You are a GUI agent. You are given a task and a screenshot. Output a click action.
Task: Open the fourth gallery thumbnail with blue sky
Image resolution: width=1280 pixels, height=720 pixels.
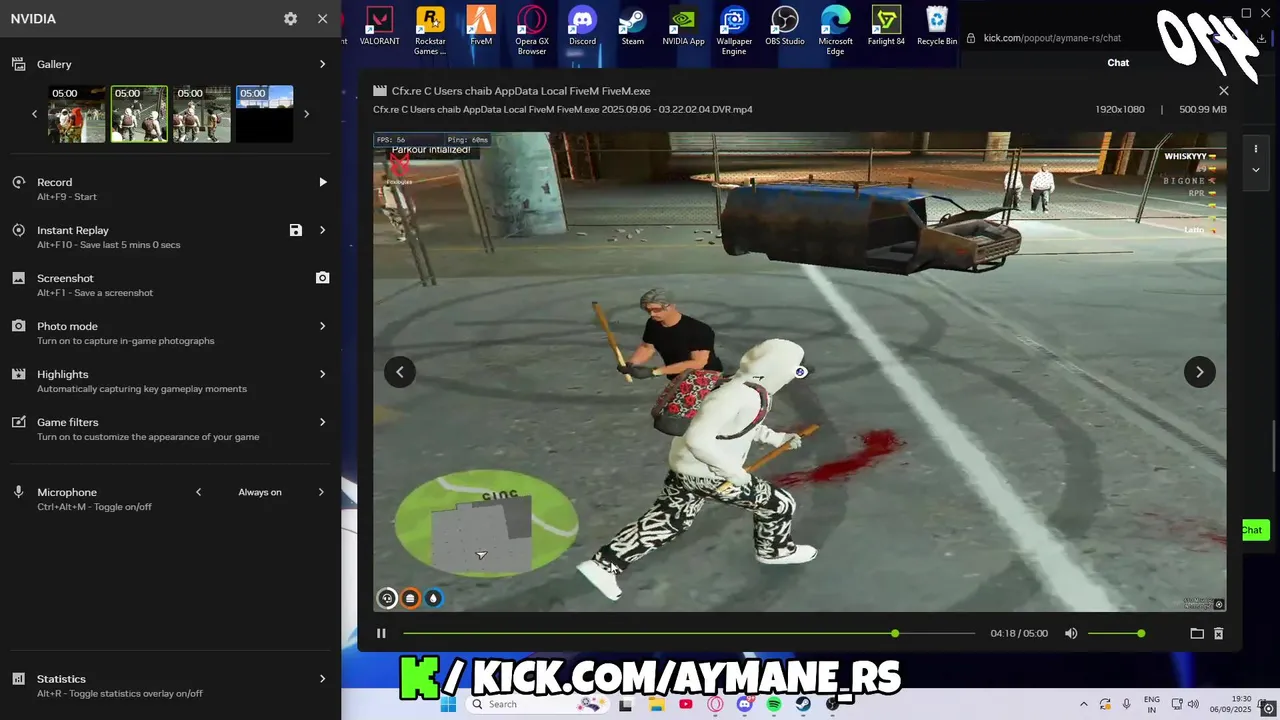pos(264,114)
